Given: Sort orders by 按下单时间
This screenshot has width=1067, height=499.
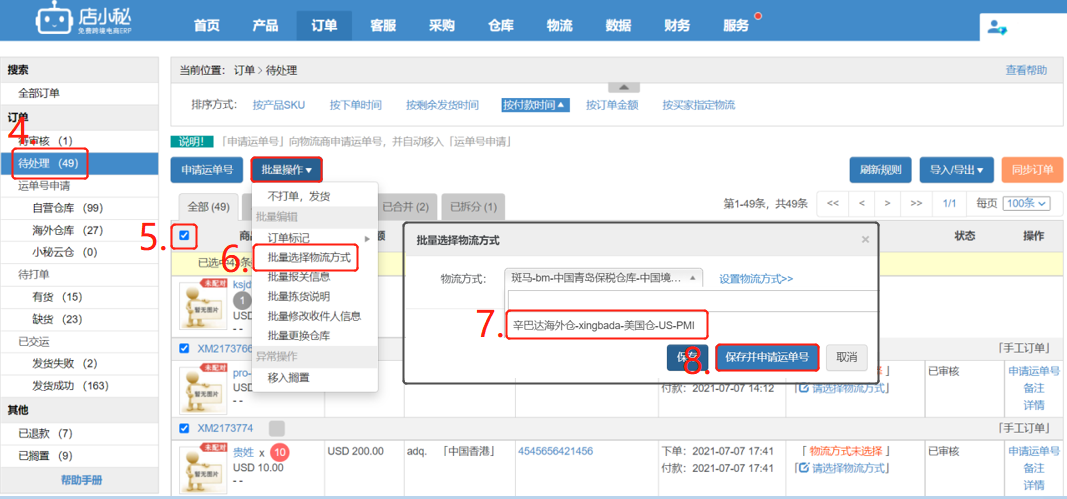Looking at the screenshot, I should pyautogui.click(x=355, y=105).
